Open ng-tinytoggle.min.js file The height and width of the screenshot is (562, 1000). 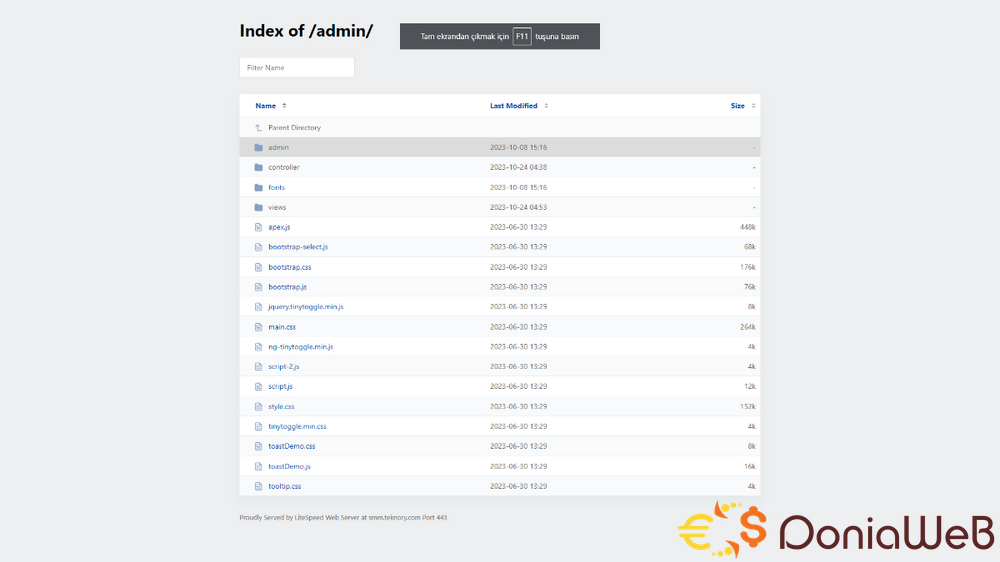coord(300,347)
